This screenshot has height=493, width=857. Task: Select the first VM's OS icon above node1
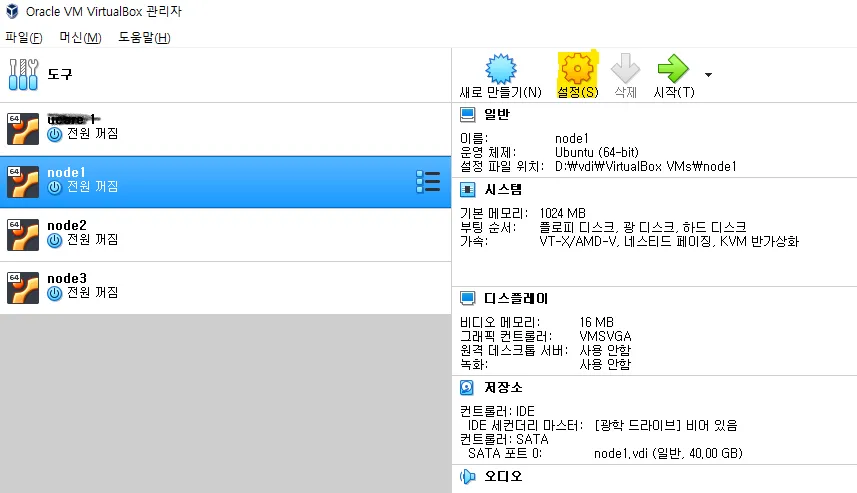[23, 129]
